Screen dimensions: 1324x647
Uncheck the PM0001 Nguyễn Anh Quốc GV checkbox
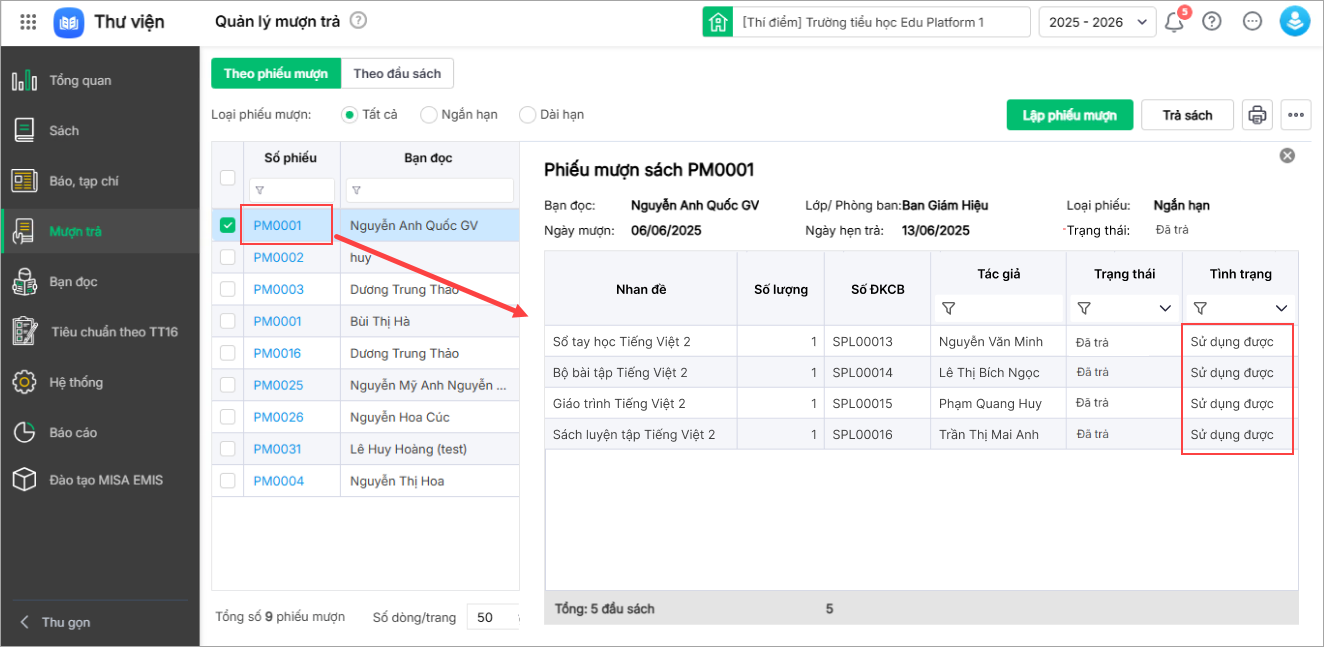click(x=227, y=225)
